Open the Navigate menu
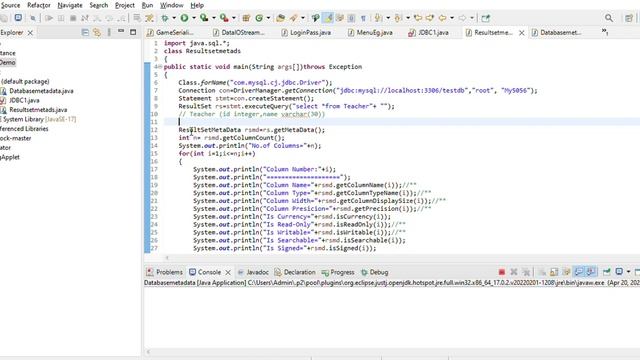 pos(70,5)
